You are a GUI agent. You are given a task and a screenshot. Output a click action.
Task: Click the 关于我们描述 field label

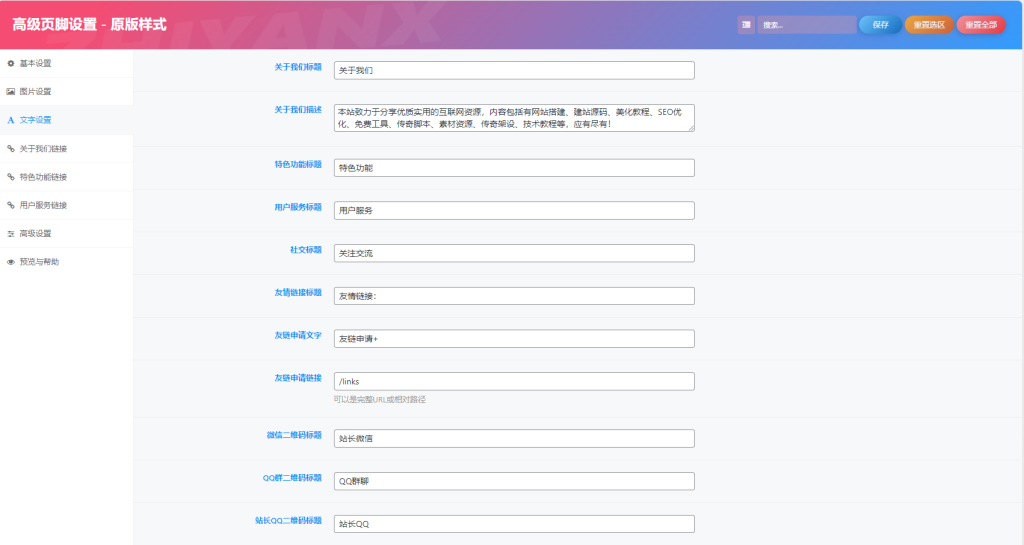tap(298, 110)
